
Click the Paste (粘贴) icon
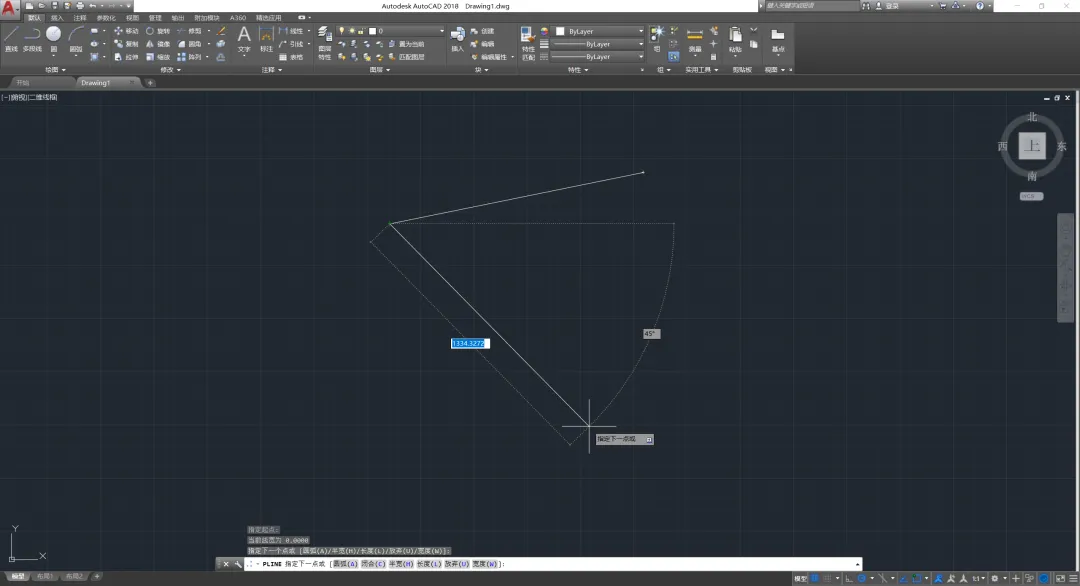[x=735, y=39]
